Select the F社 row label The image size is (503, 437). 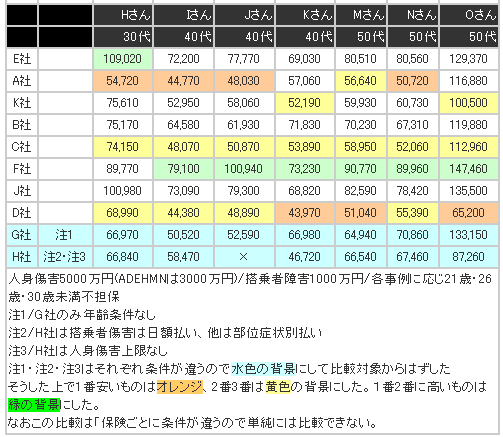[22, 169]
